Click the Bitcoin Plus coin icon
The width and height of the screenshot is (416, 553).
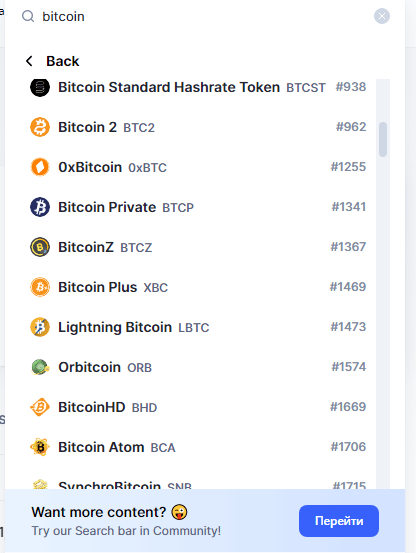(x=40, y=287)
